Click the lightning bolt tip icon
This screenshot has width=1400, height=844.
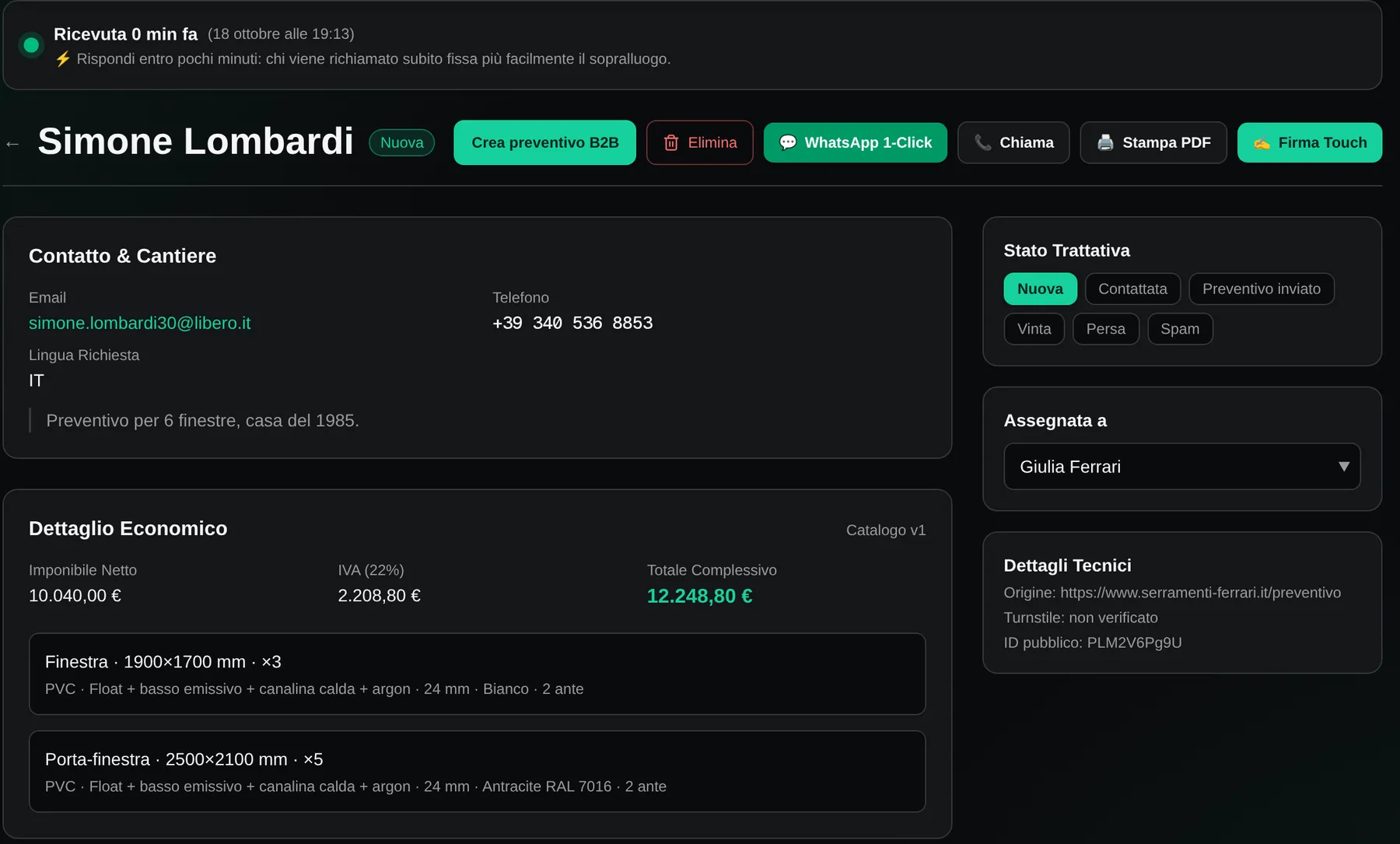pyautogui.click(x=63, y=59)
